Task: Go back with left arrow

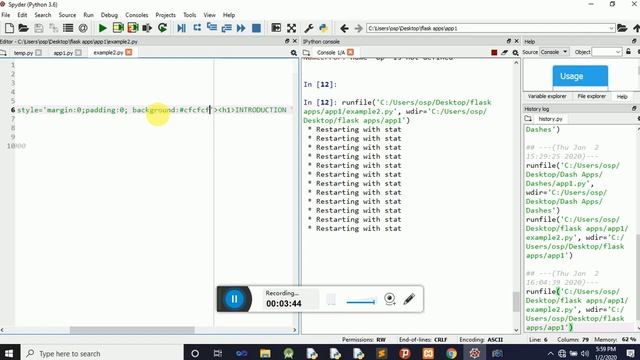Action: [344, 28]
